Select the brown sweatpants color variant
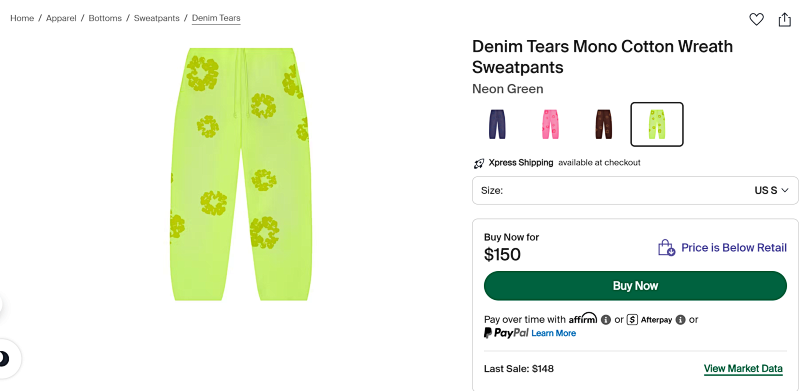800x391 pixels. [x=603, y=124]
